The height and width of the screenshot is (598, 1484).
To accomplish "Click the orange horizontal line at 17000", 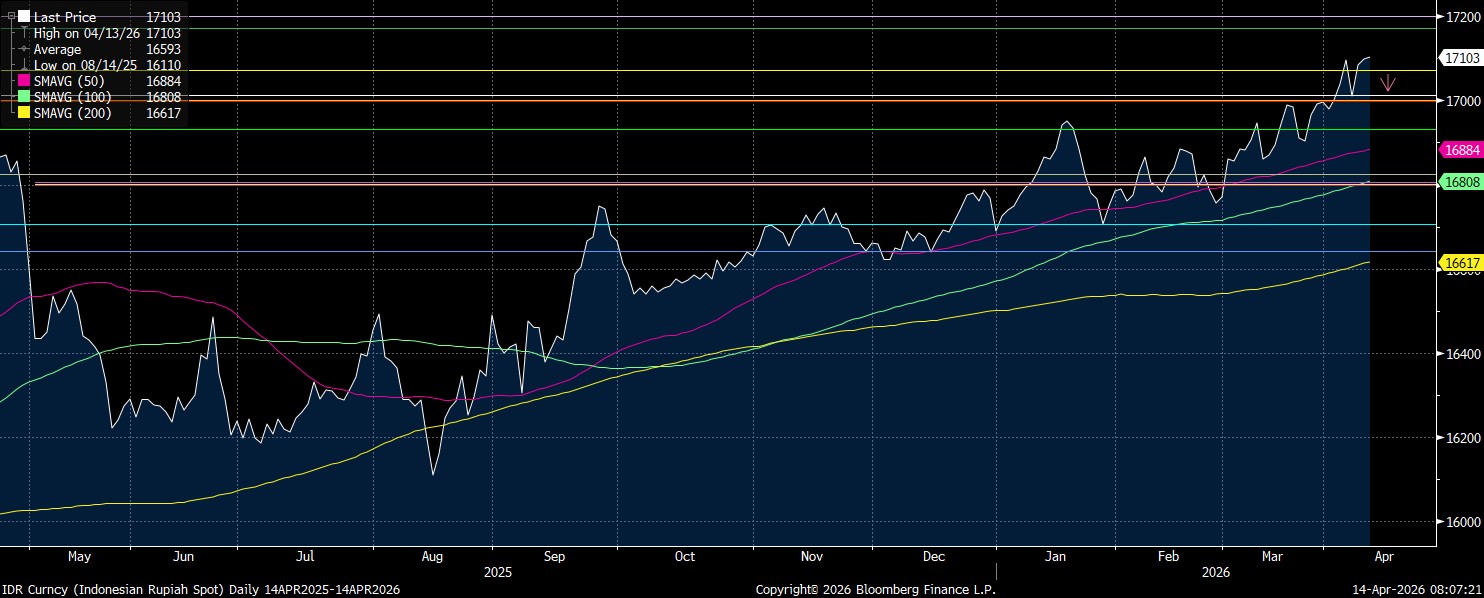I will tap(700, 100).
